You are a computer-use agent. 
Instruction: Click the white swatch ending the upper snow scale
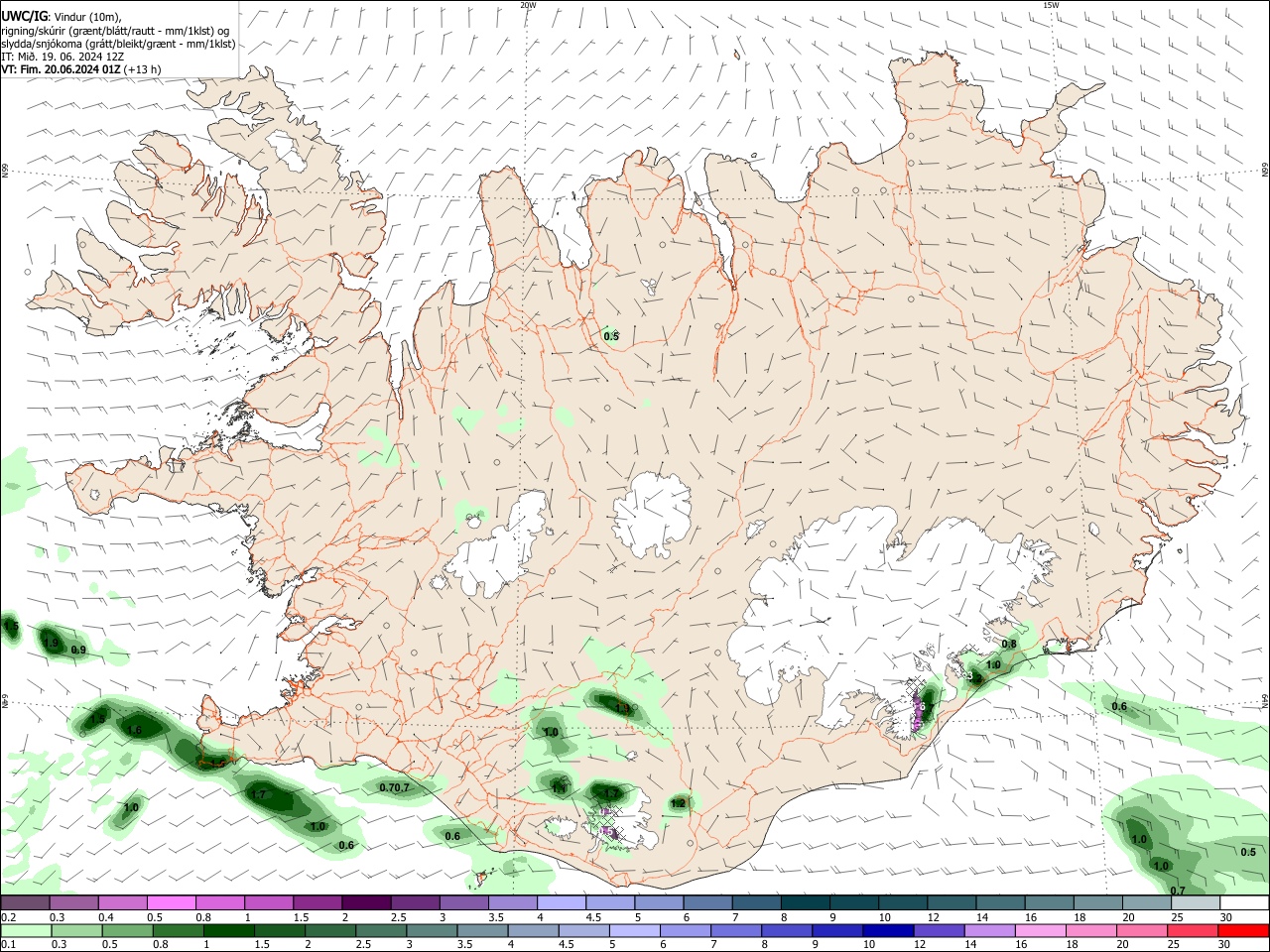tap(1244, 902)
